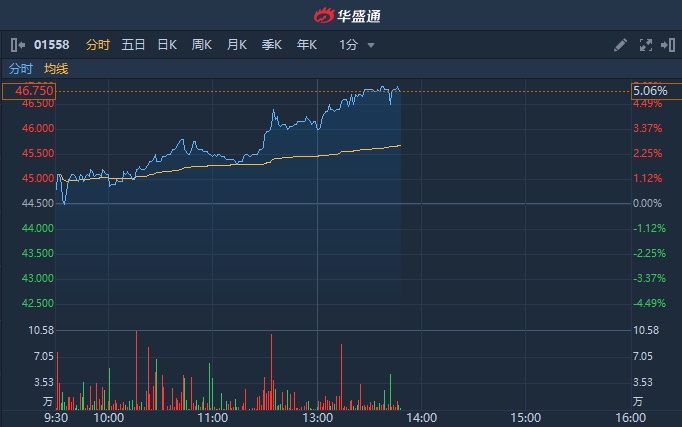
Task: Switch to the 五日 five-day tab
Action: point(133,45)
